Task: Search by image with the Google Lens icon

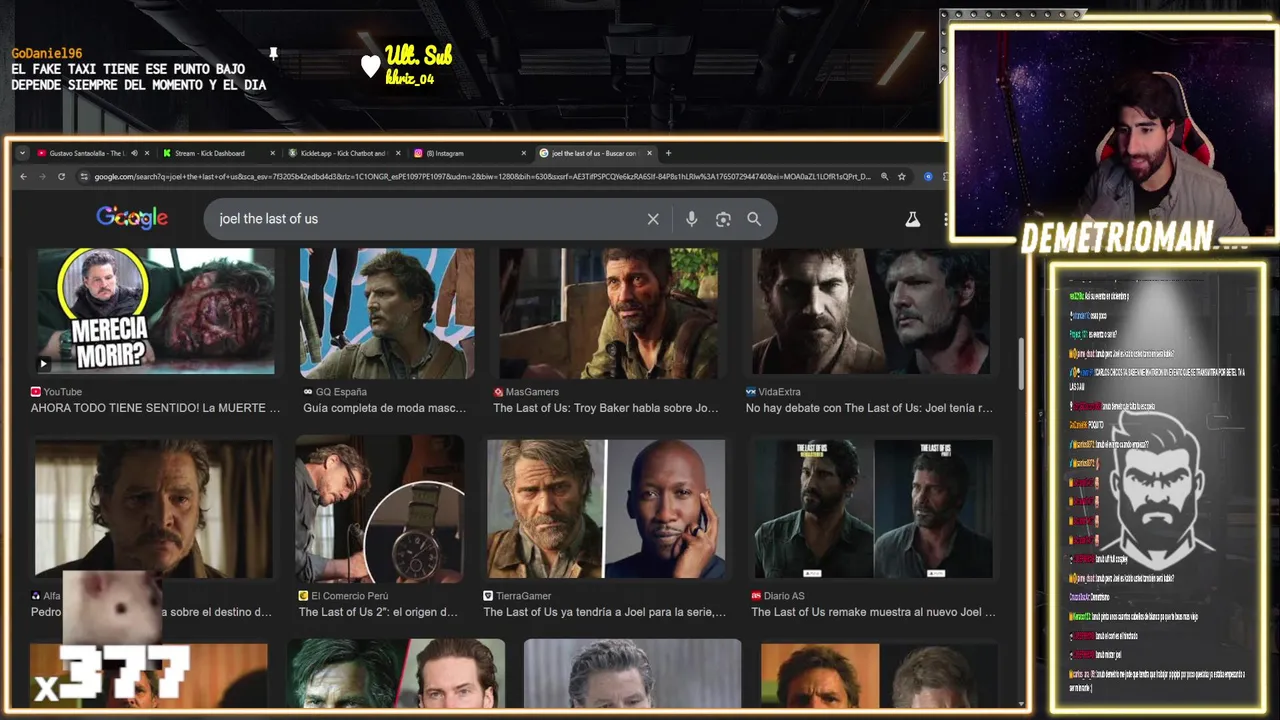Action: click(723, 219)
